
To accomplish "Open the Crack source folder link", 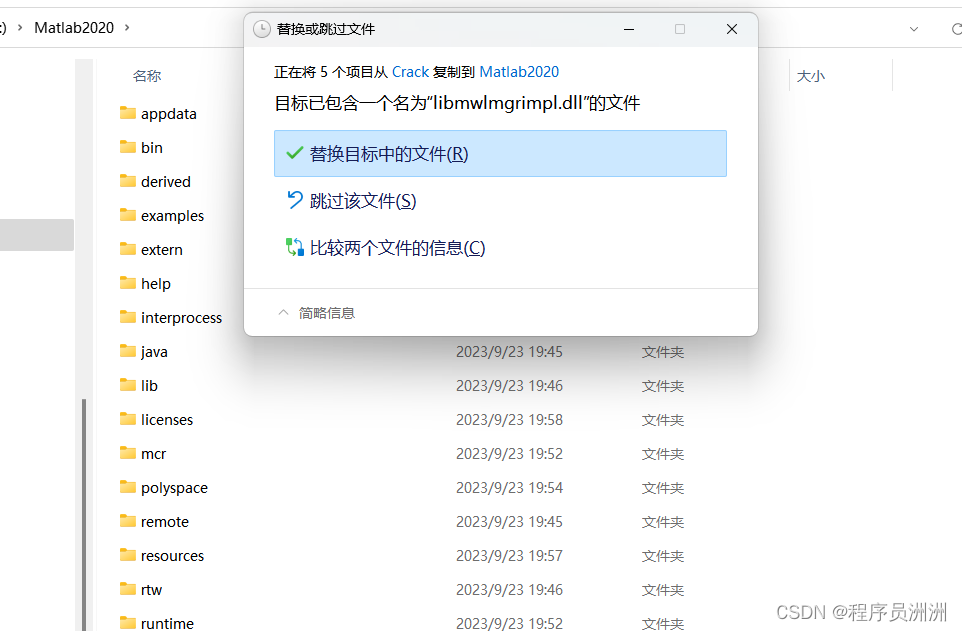I will click(x=410, y=72).
